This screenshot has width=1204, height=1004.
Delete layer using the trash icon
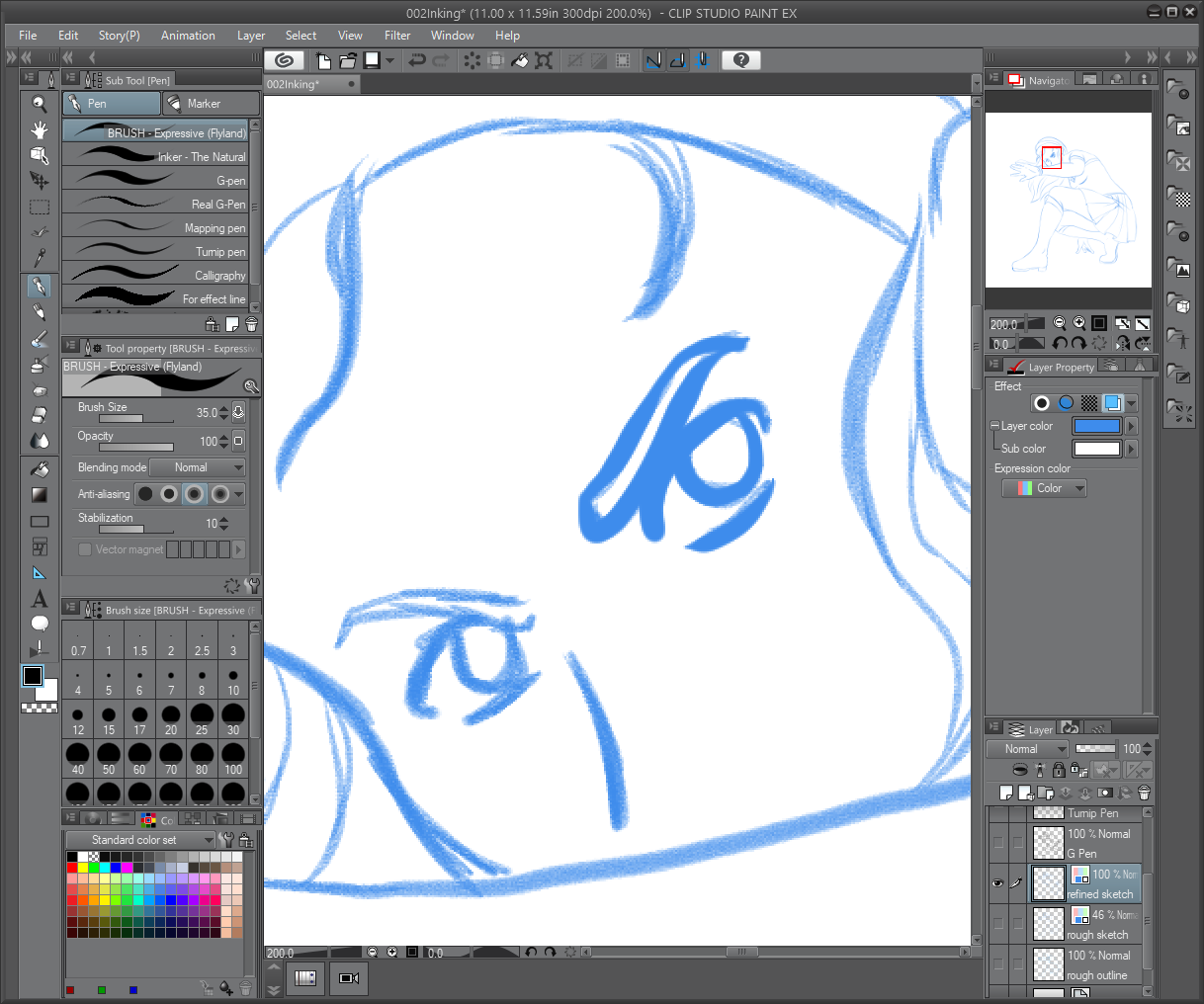coord(1144,793)
